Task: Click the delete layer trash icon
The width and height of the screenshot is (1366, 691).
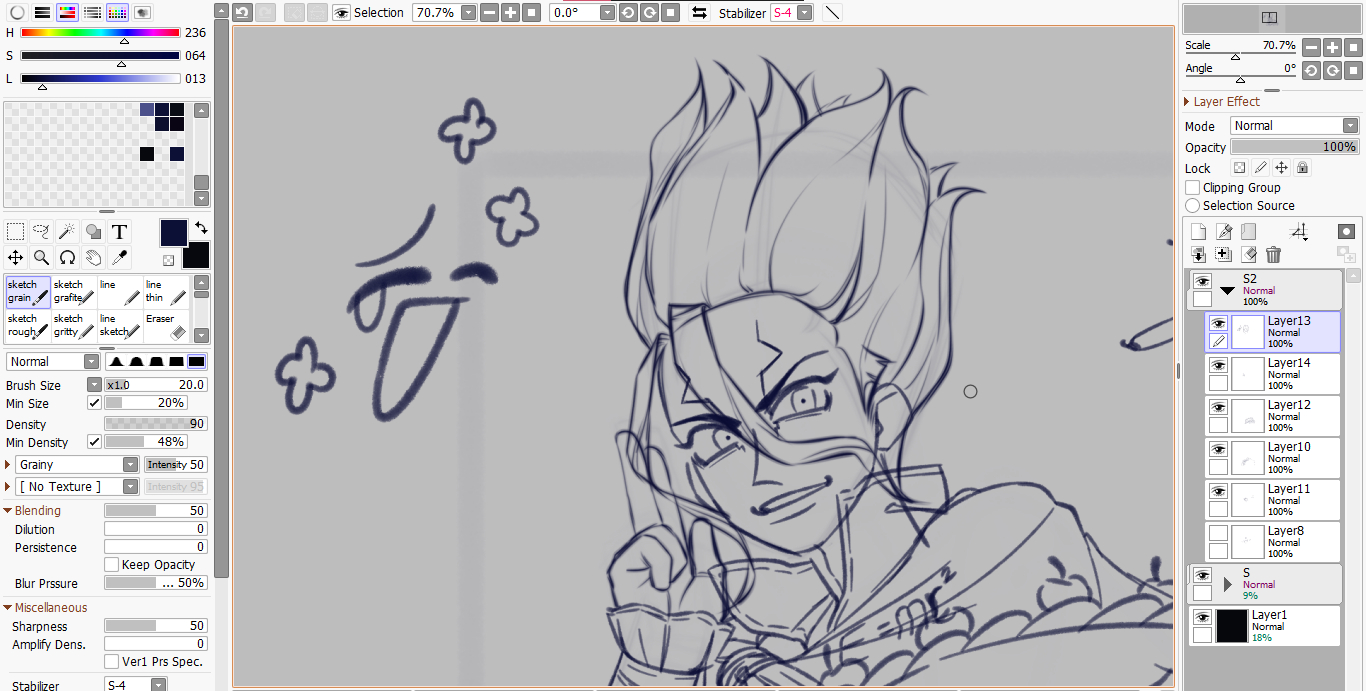Action: pyautogui.click(x=1273, y=255)
